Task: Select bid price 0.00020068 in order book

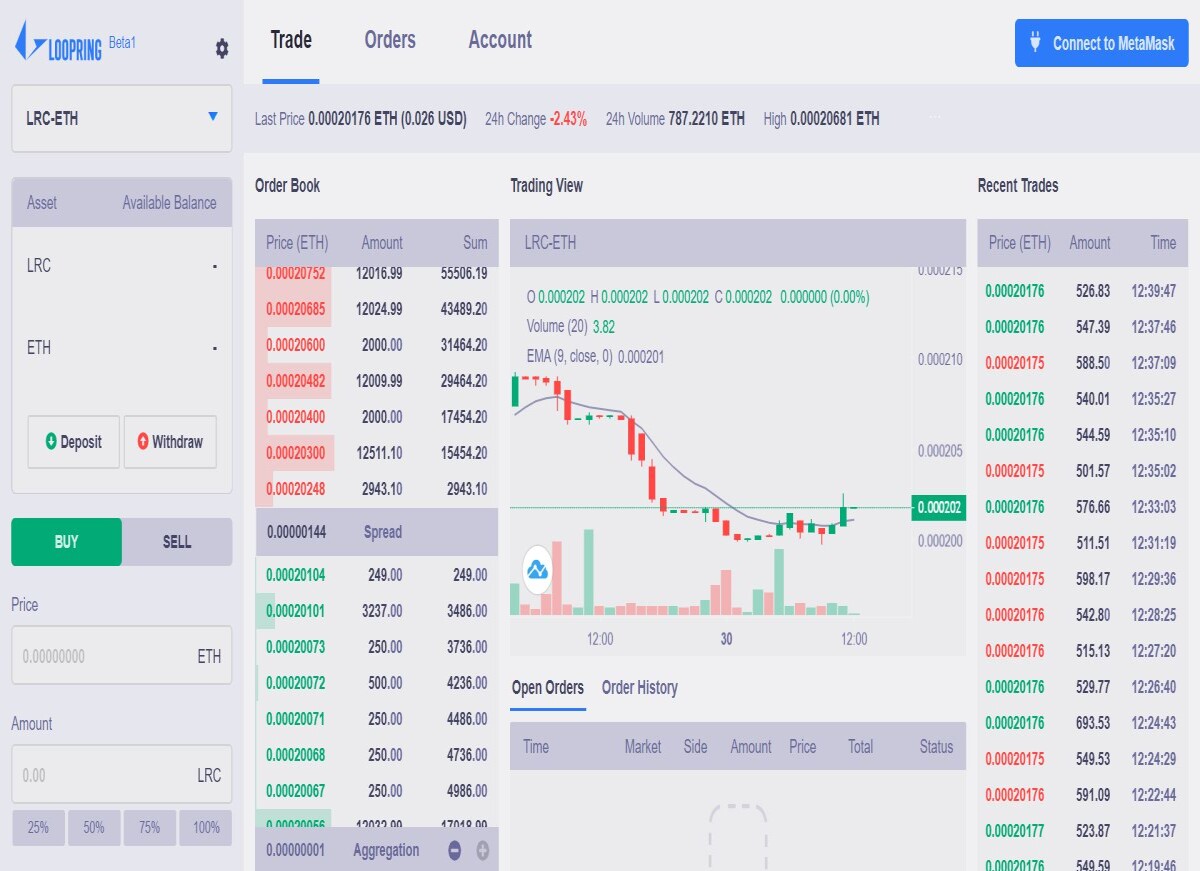Action: pos(296,755)
